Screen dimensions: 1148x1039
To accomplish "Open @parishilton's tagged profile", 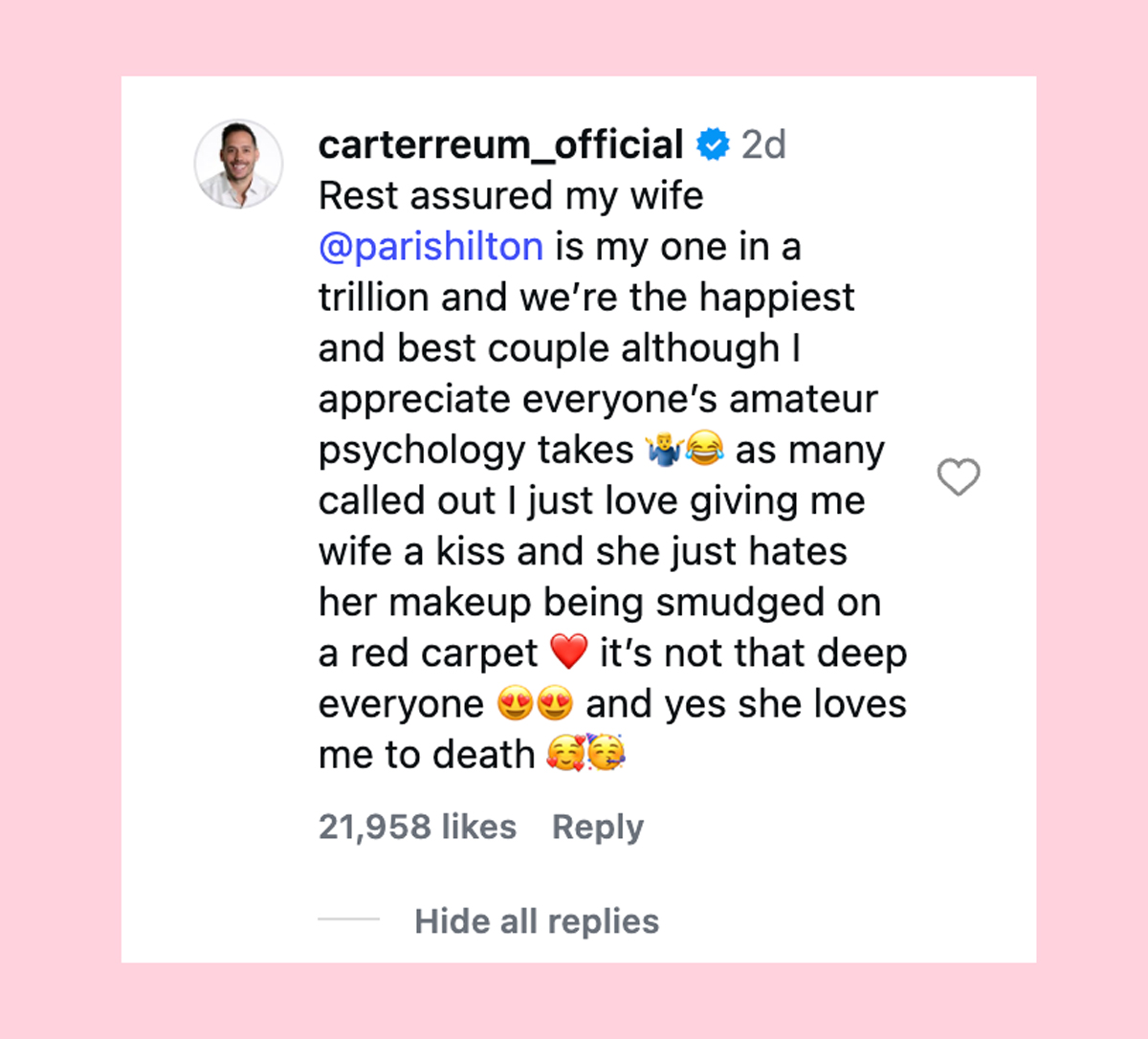I will point(430,246).
